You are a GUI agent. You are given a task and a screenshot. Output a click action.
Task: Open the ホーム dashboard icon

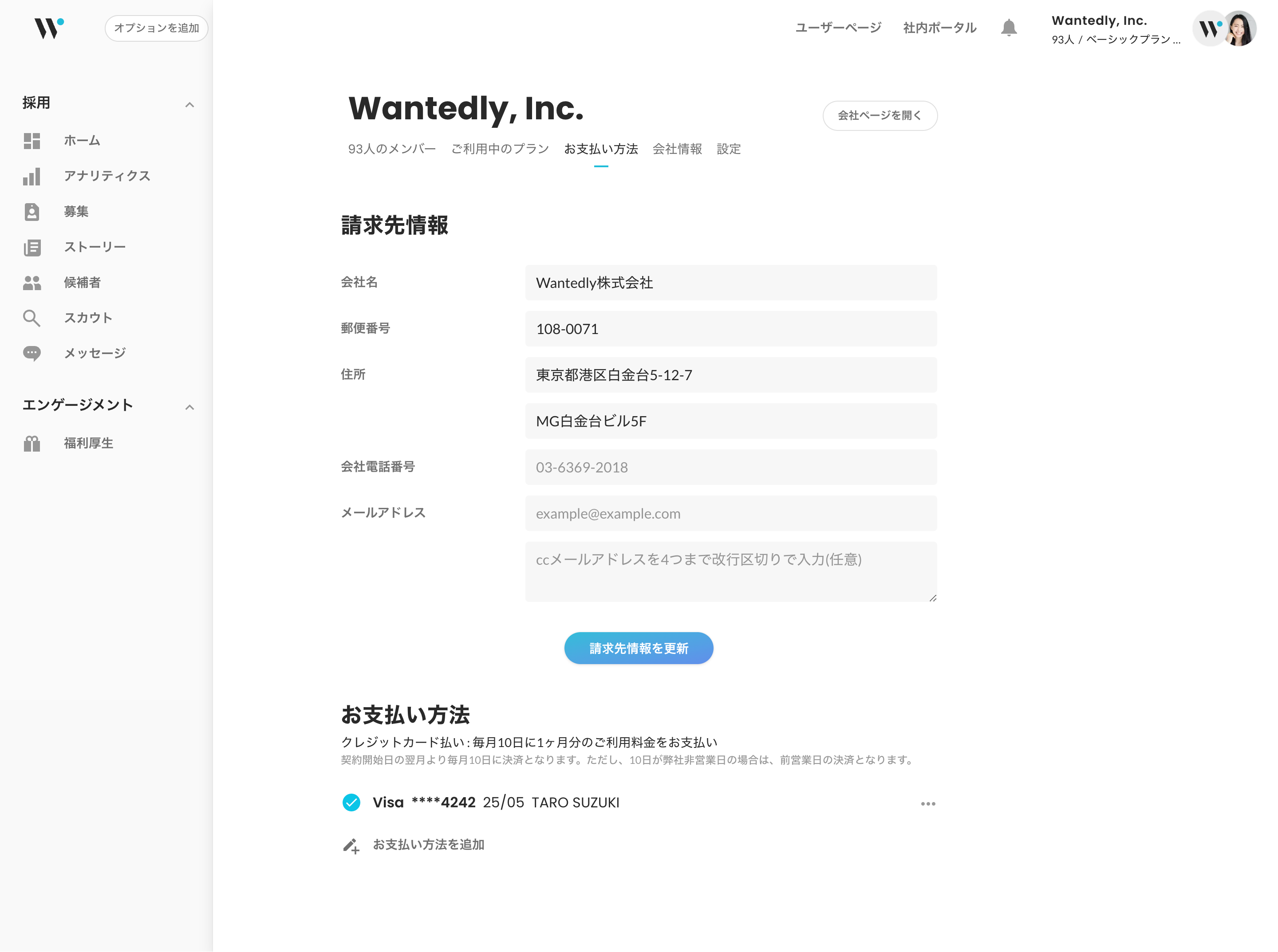coord(32,141)
